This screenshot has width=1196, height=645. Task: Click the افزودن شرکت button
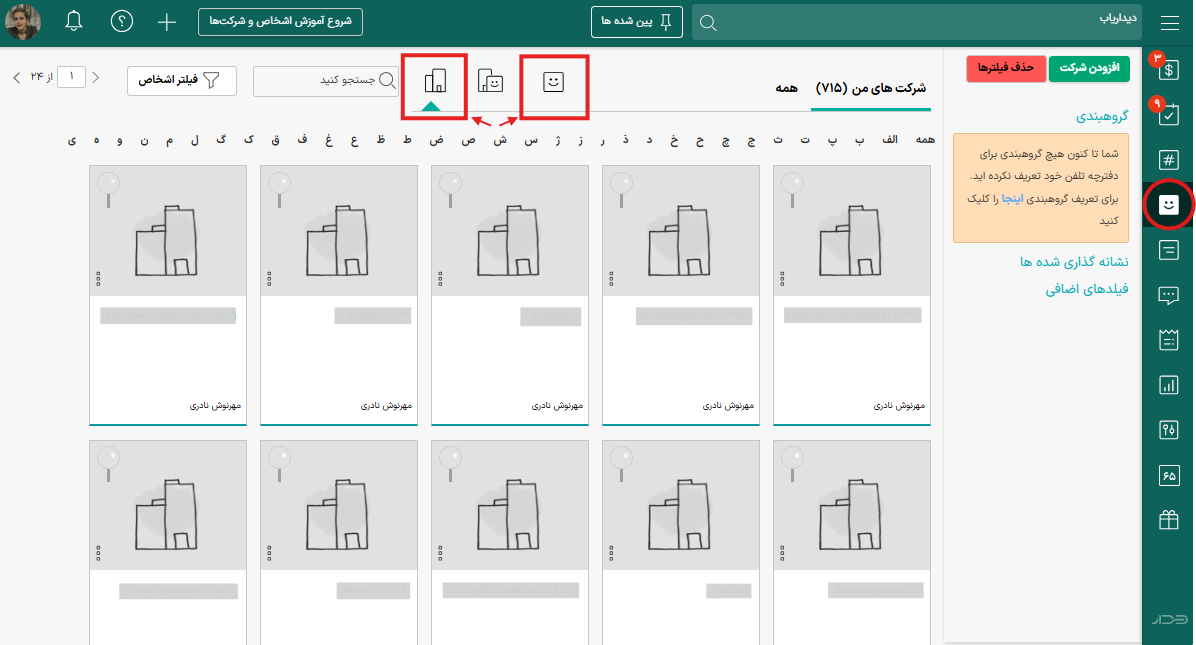click(x=1089, y=69)
